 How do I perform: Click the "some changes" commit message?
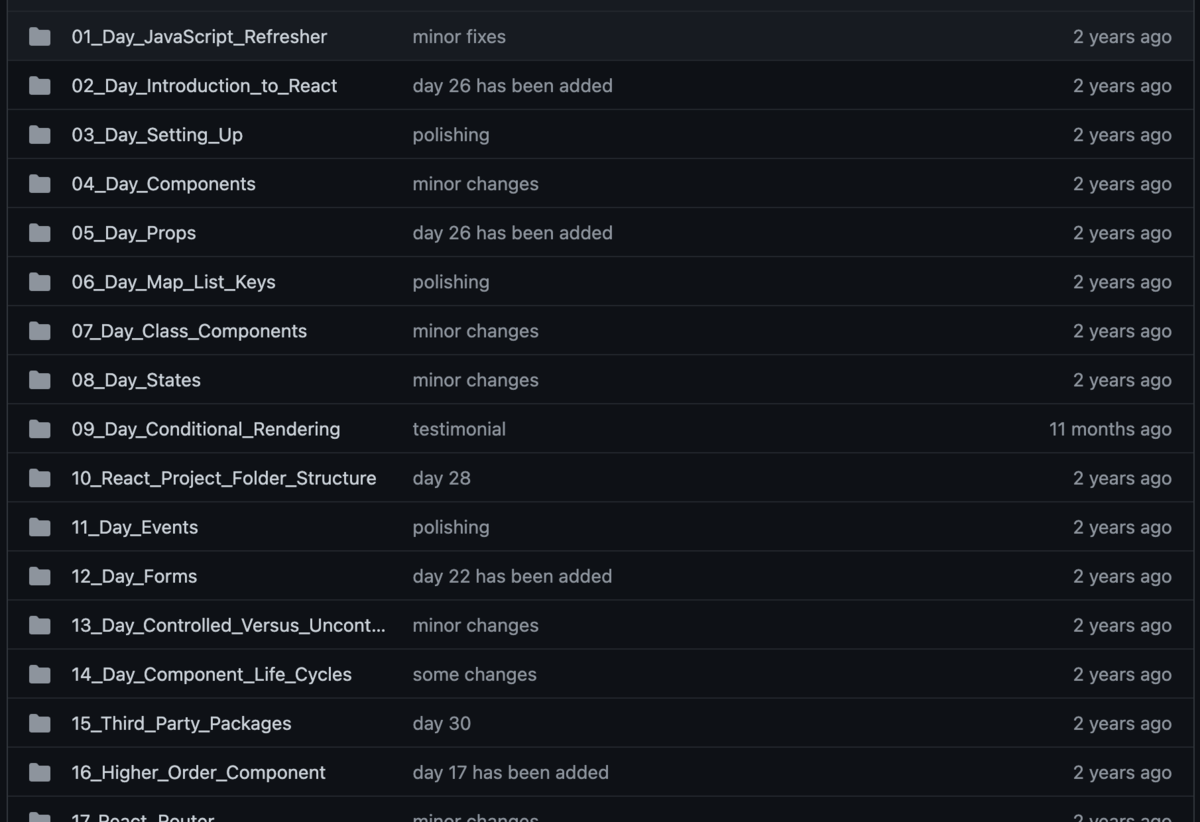click(x=474, y=674)
